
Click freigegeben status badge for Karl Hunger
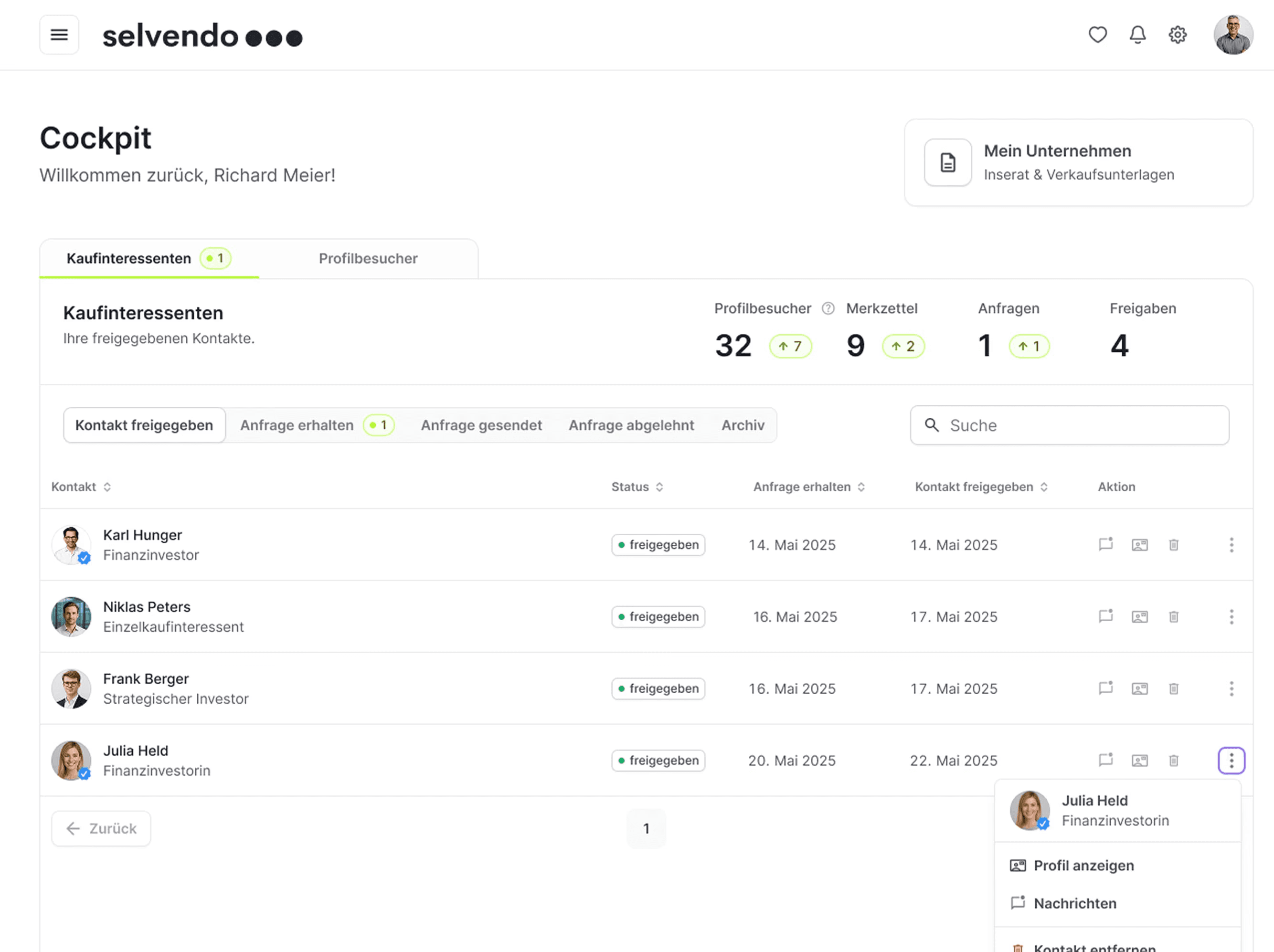pos(658,545)
